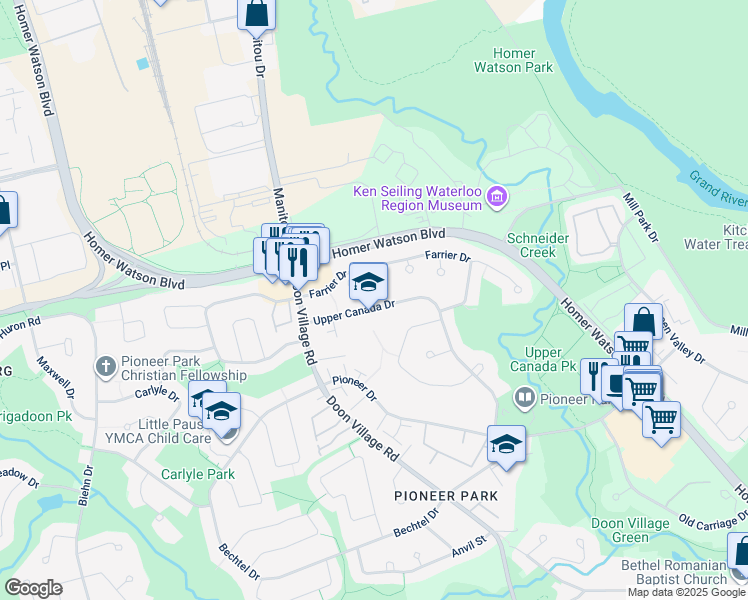Image resolution: width=748 pixels, height=600 pixels.
Task: Click the Carlyle Park label
Action: (x=198, y=475)
